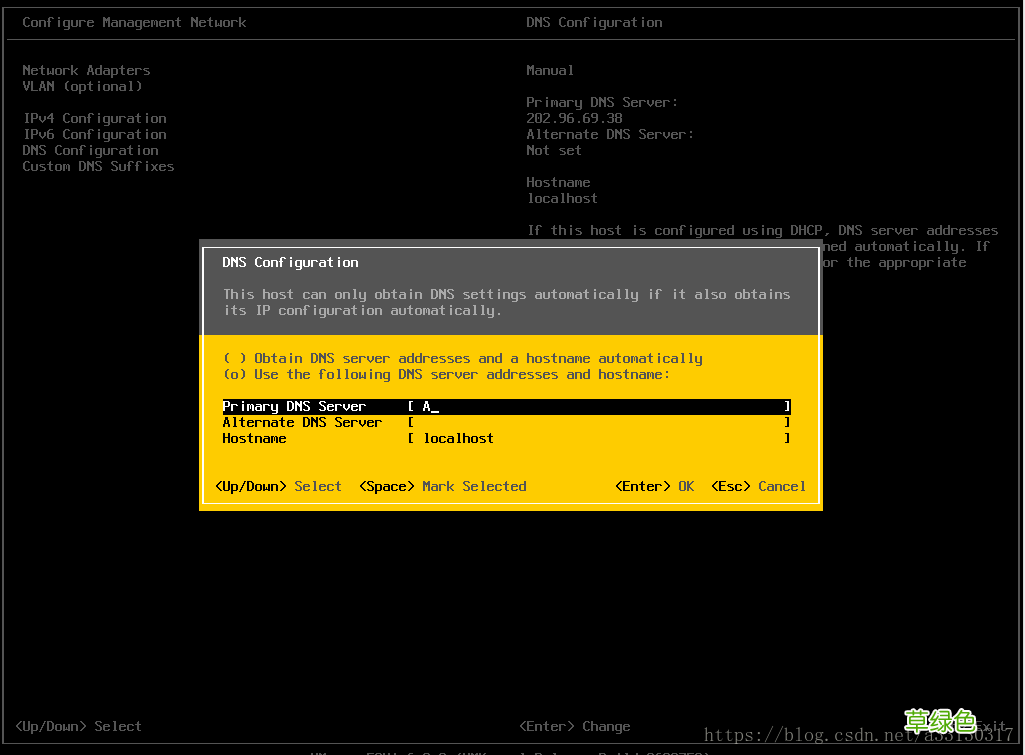This screenshot has width=1025, height=755.
Task: Open IPv4 Configuration menu entry
Action: coord(95,118)
